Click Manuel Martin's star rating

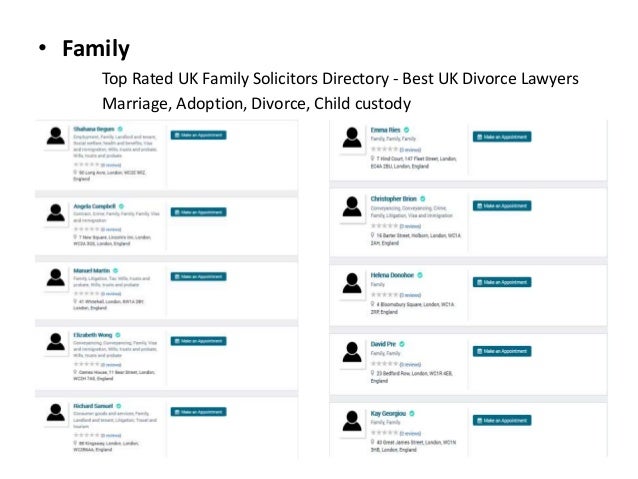point(86,293)
